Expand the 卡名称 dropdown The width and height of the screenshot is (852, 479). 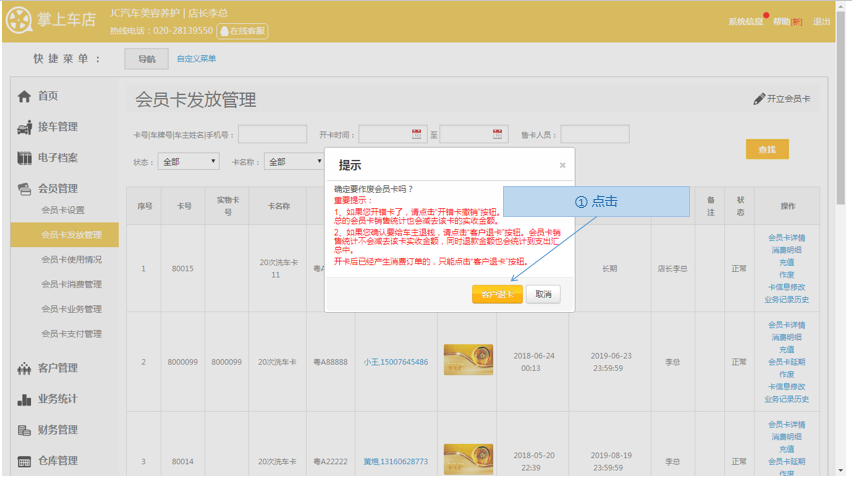pos(294,161)
